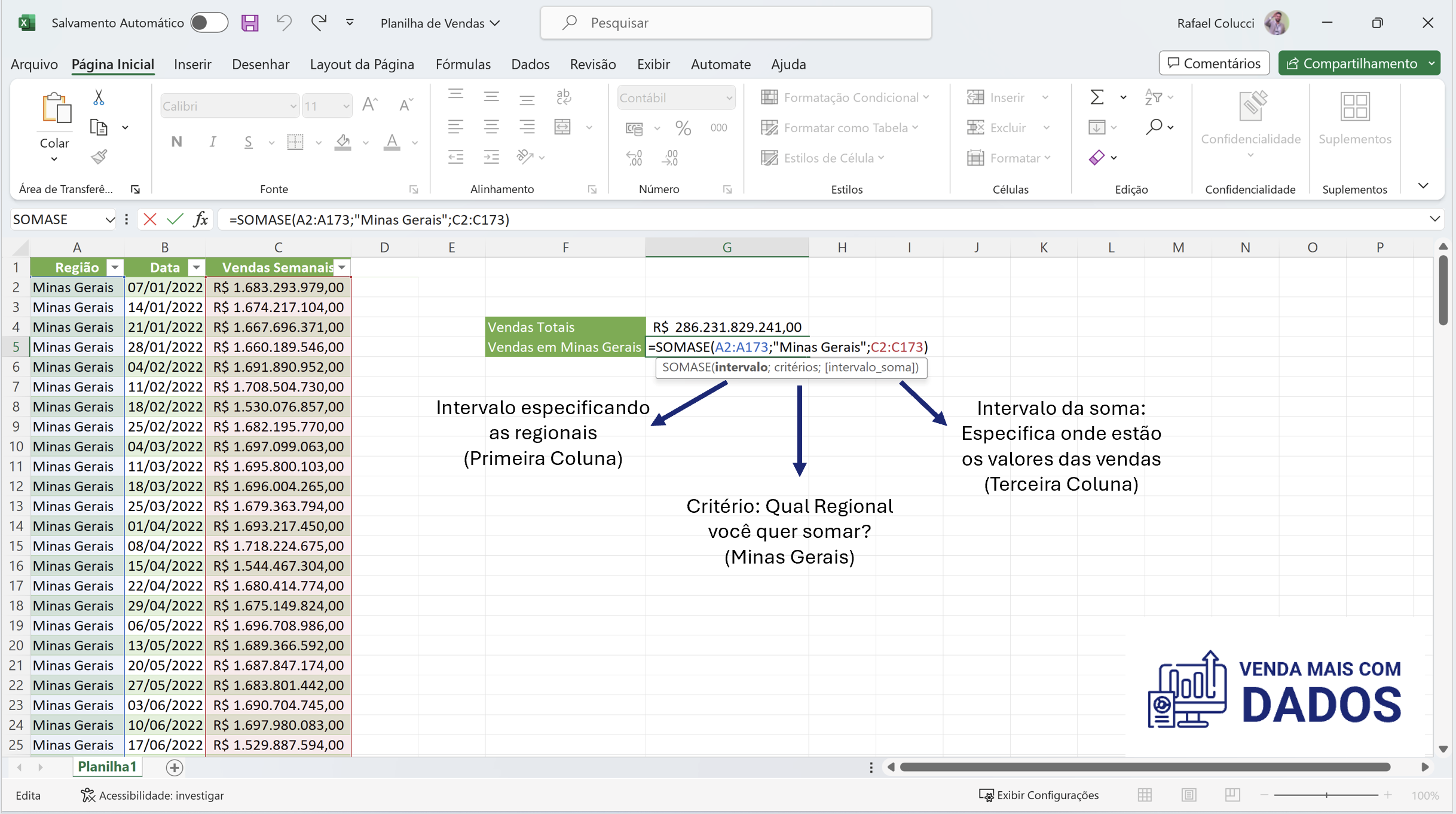Open the Data column filter dropdown
The width and height of the screenshot is (1456, 814).
pyautogui.click(x=196, y=267)
